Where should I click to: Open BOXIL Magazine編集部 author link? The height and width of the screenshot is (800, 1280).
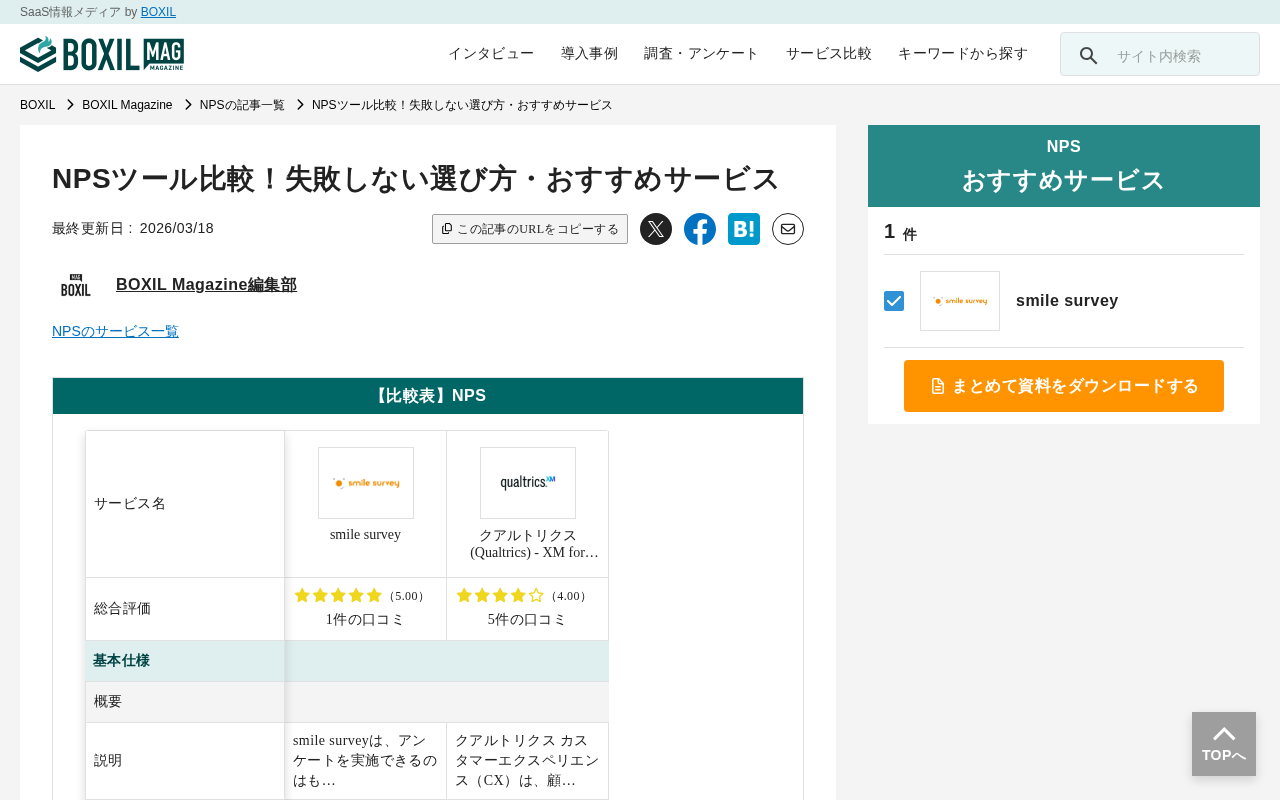point(206,285)
